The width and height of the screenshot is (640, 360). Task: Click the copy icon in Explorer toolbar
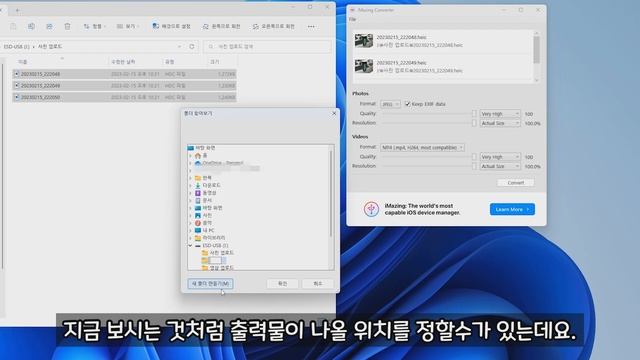(x=31, y=27)
